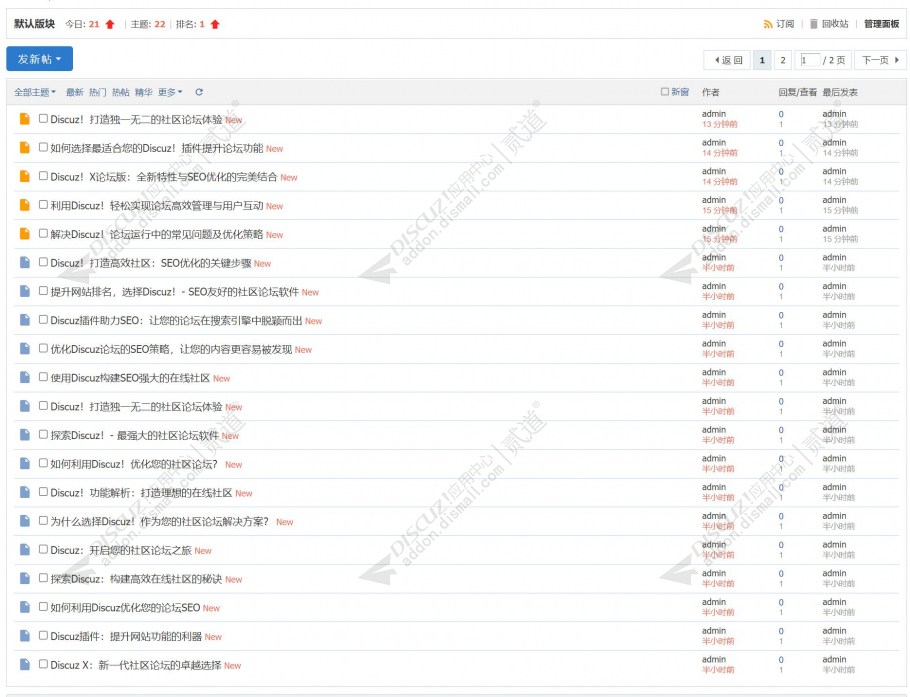This screenshot has height=697, width=910.
Task: Click orange thread icon for 利用Discuz! 轻松实现论坛高效管理
Action: (x=24, y=205)
